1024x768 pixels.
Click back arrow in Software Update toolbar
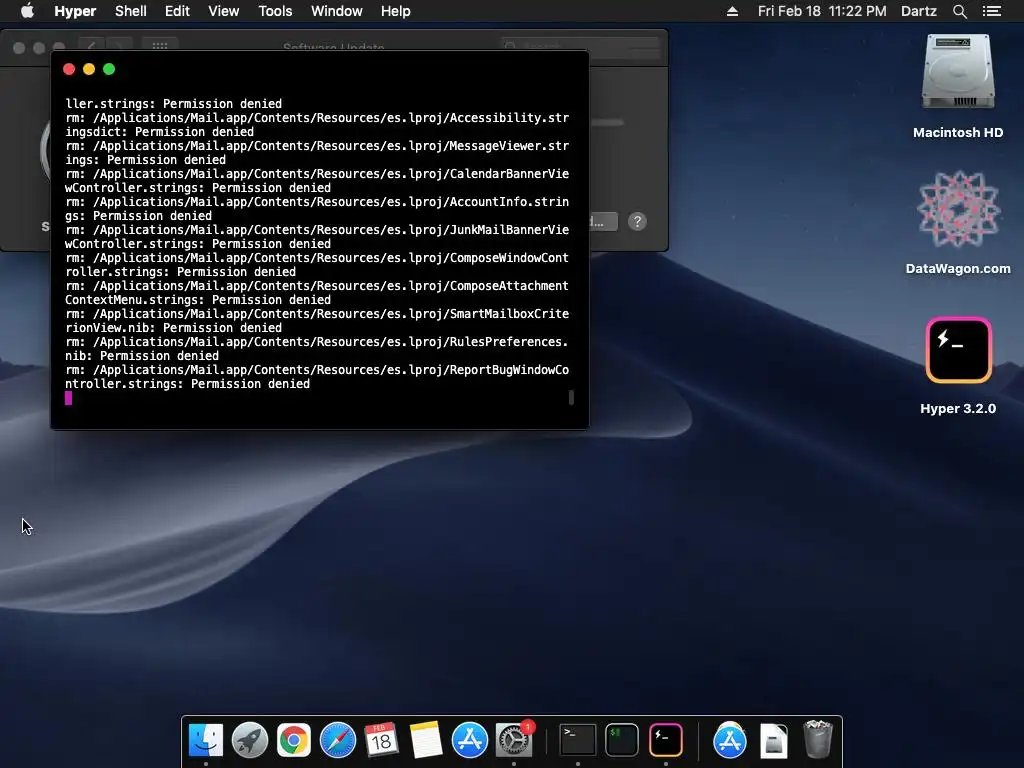[91, 46]
